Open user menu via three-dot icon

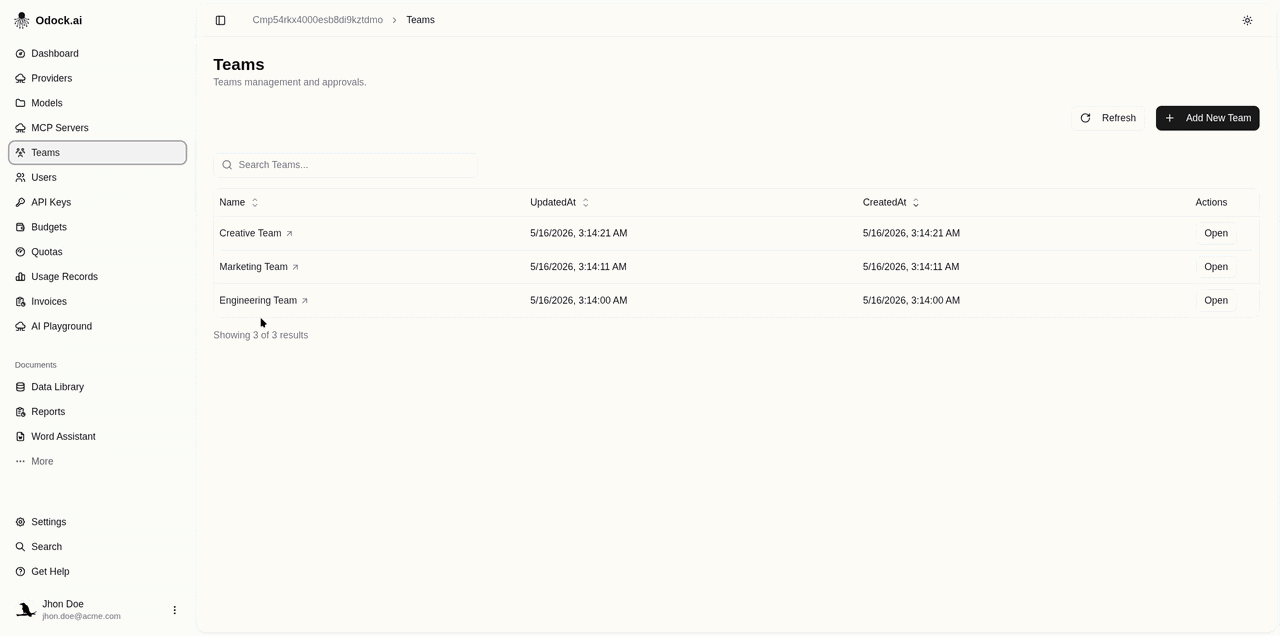pos(174,610)
